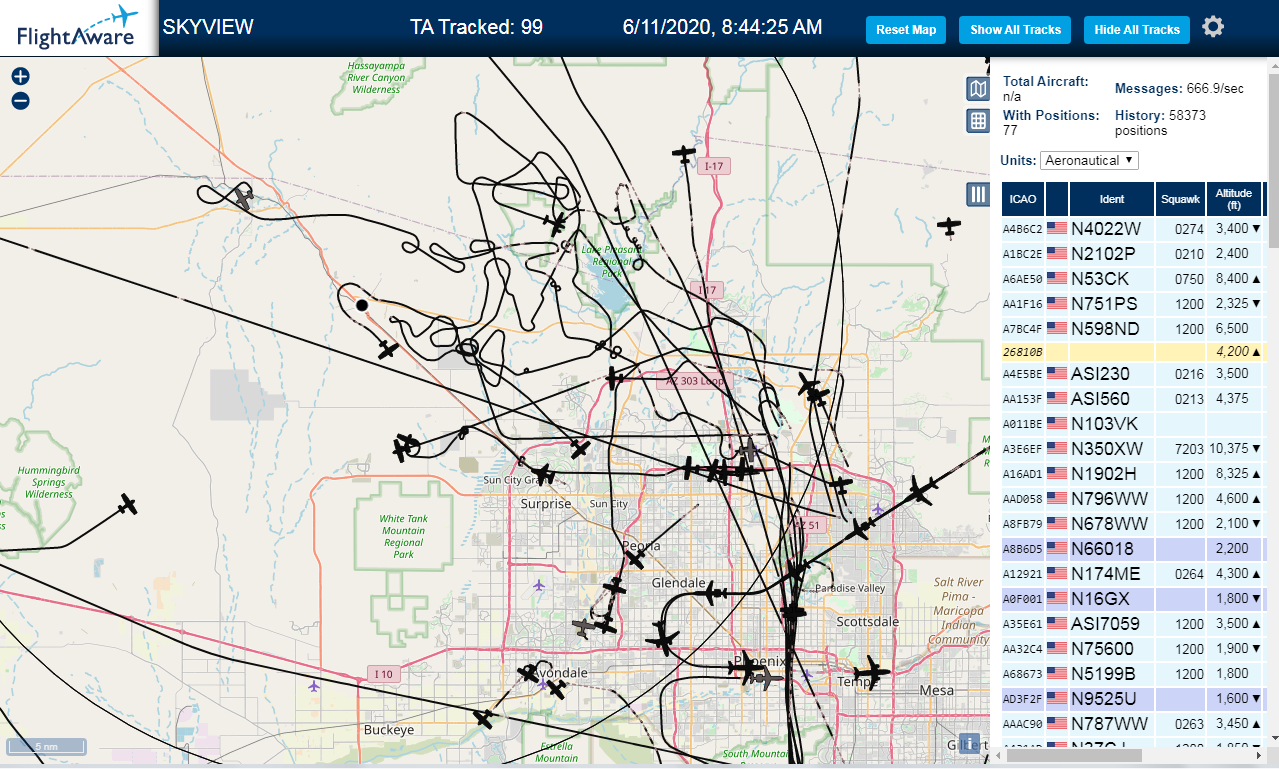Select aircraft row N787WW
This screenshot has height=769, width=1279.
1135,724
